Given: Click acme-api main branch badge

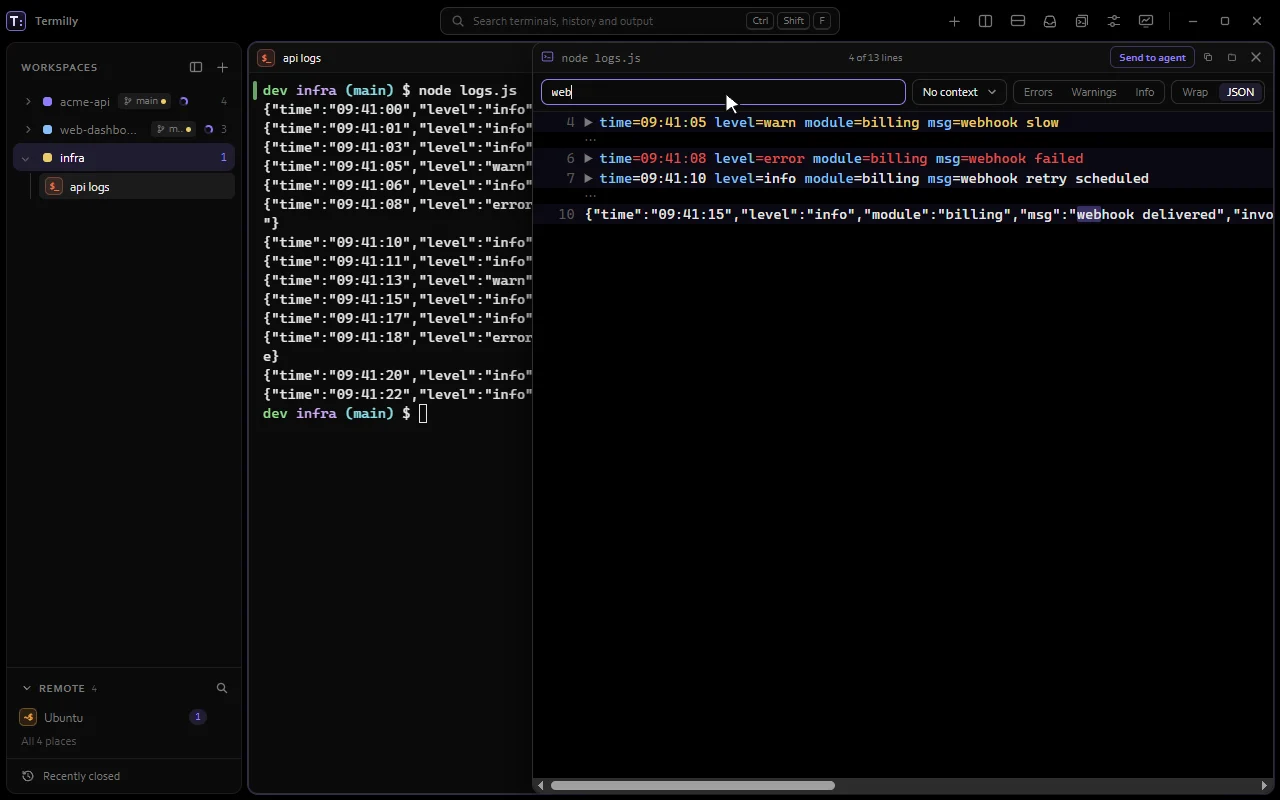Looking at the screenshot, I should point(144,101).
